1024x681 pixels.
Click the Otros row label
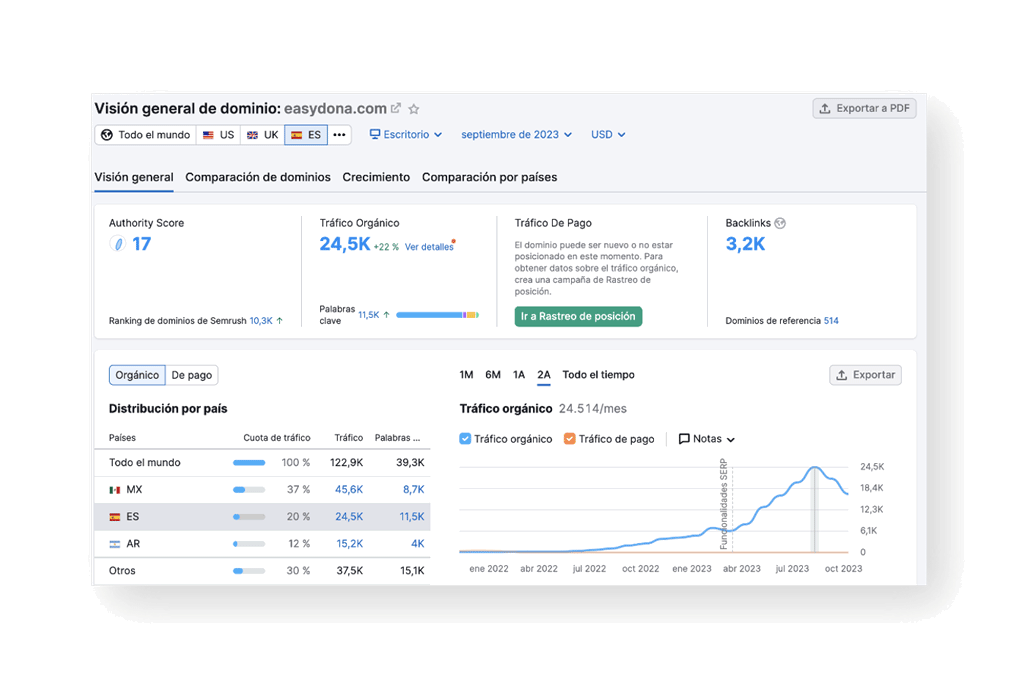pos(122,571)
